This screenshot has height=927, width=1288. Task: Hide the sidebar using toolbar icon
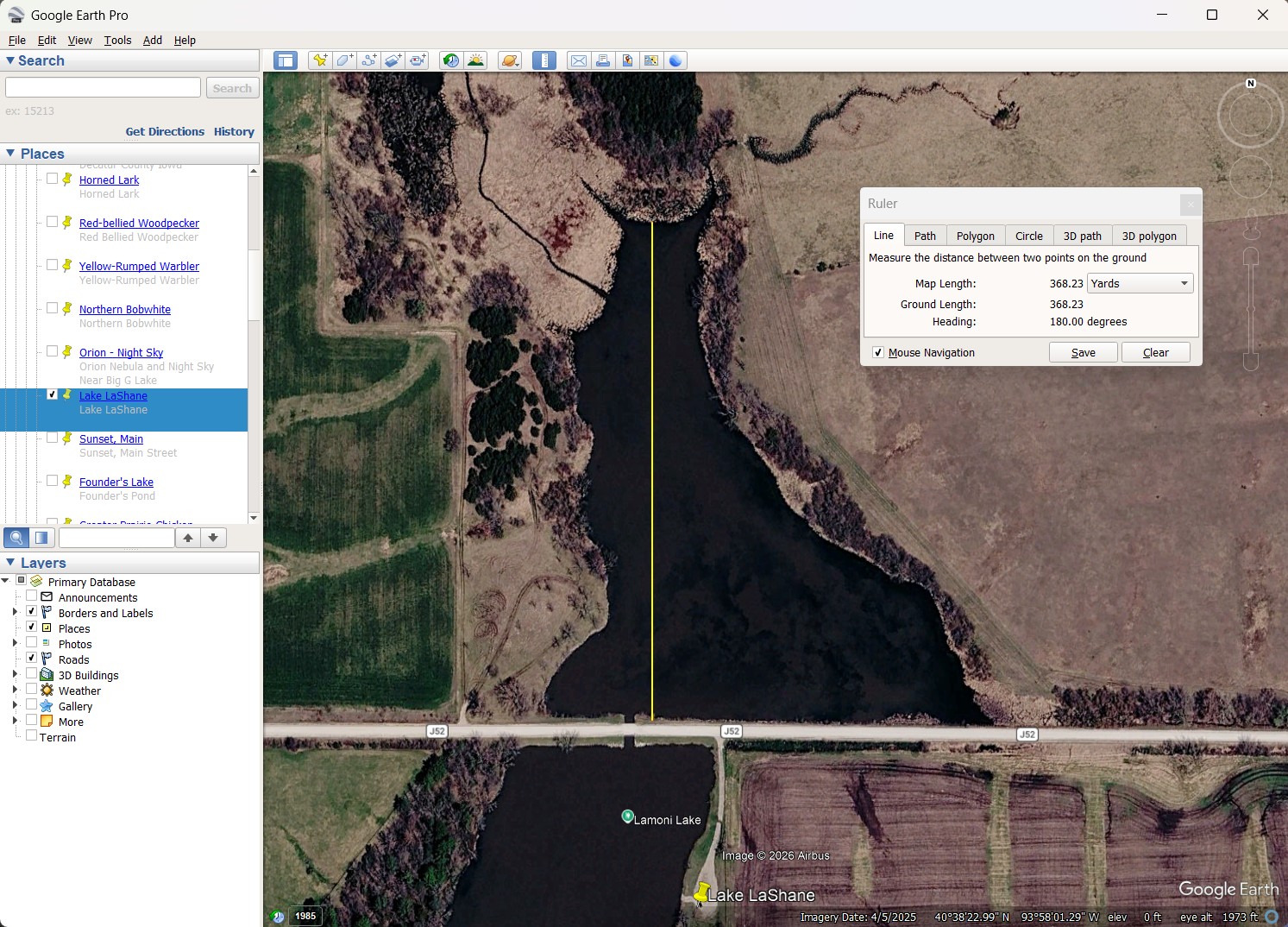point(286,60)
